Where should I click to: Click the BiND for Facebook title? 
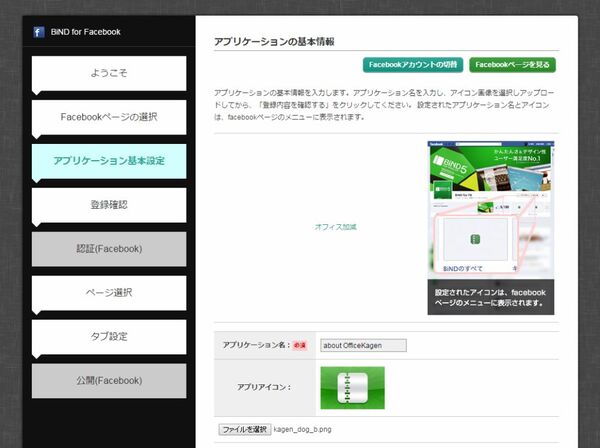(85, 32)
